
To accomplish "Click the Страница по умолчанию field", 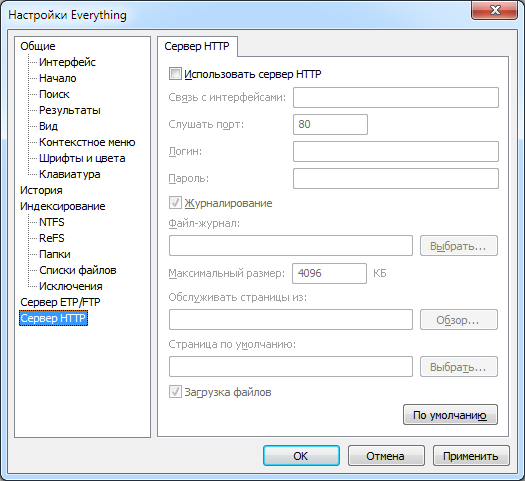I will [291, 367].
